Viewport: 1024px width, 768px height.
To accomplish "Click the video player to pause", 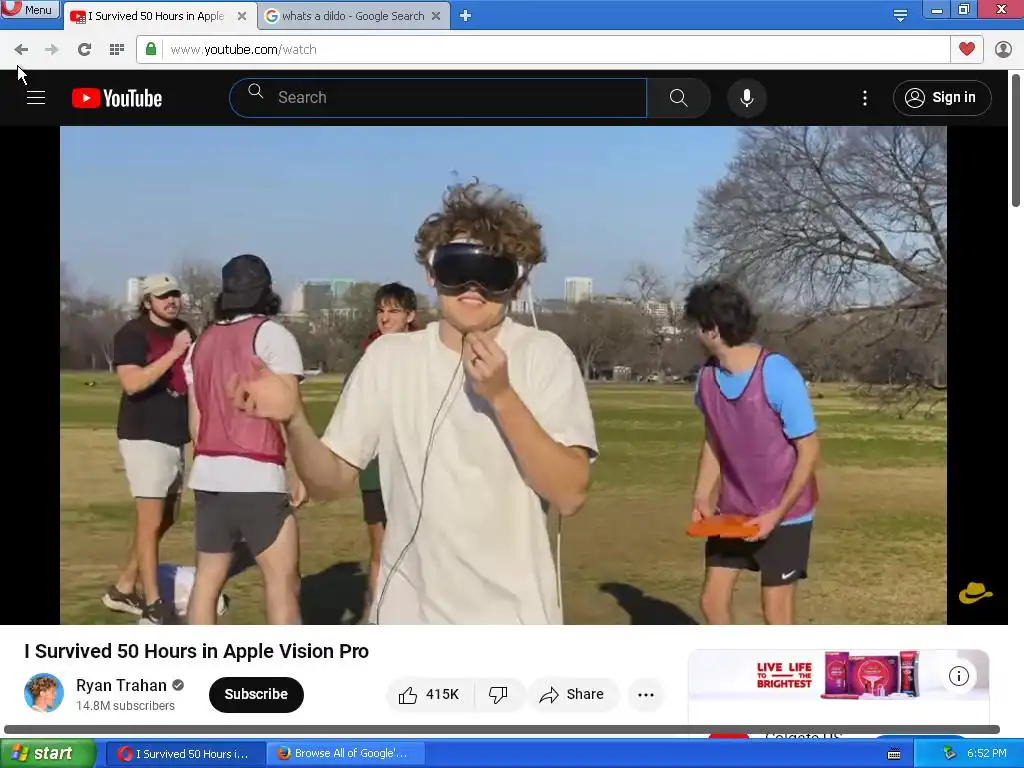I will tap(503, 375).
